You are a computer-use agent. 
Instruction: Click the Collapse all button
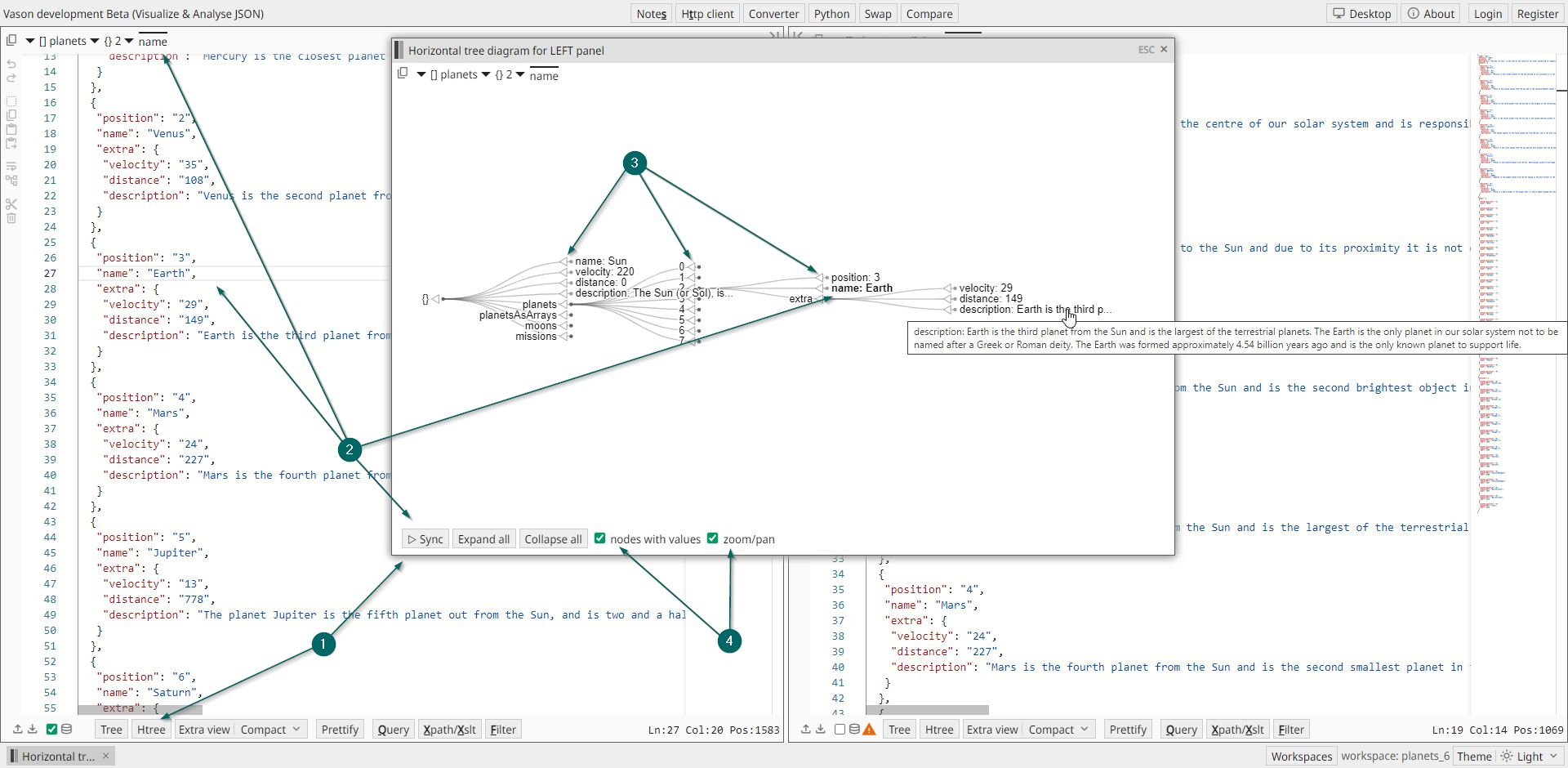tap(553, 539)
